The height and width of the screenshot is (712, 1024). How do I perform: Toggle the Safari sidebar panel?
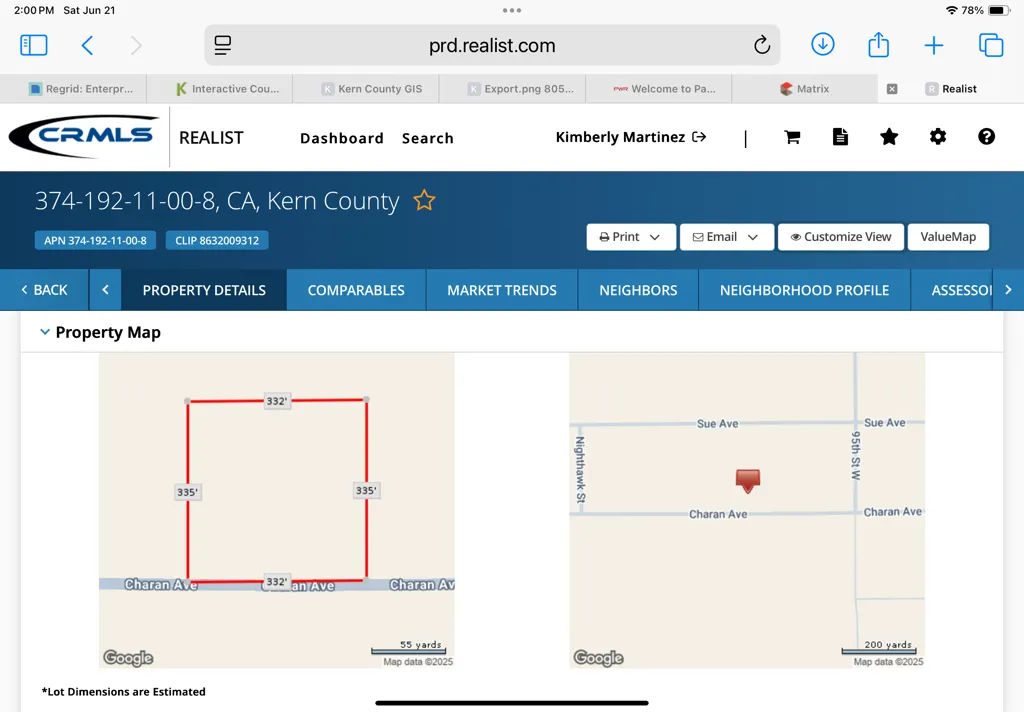coord(34,45)
